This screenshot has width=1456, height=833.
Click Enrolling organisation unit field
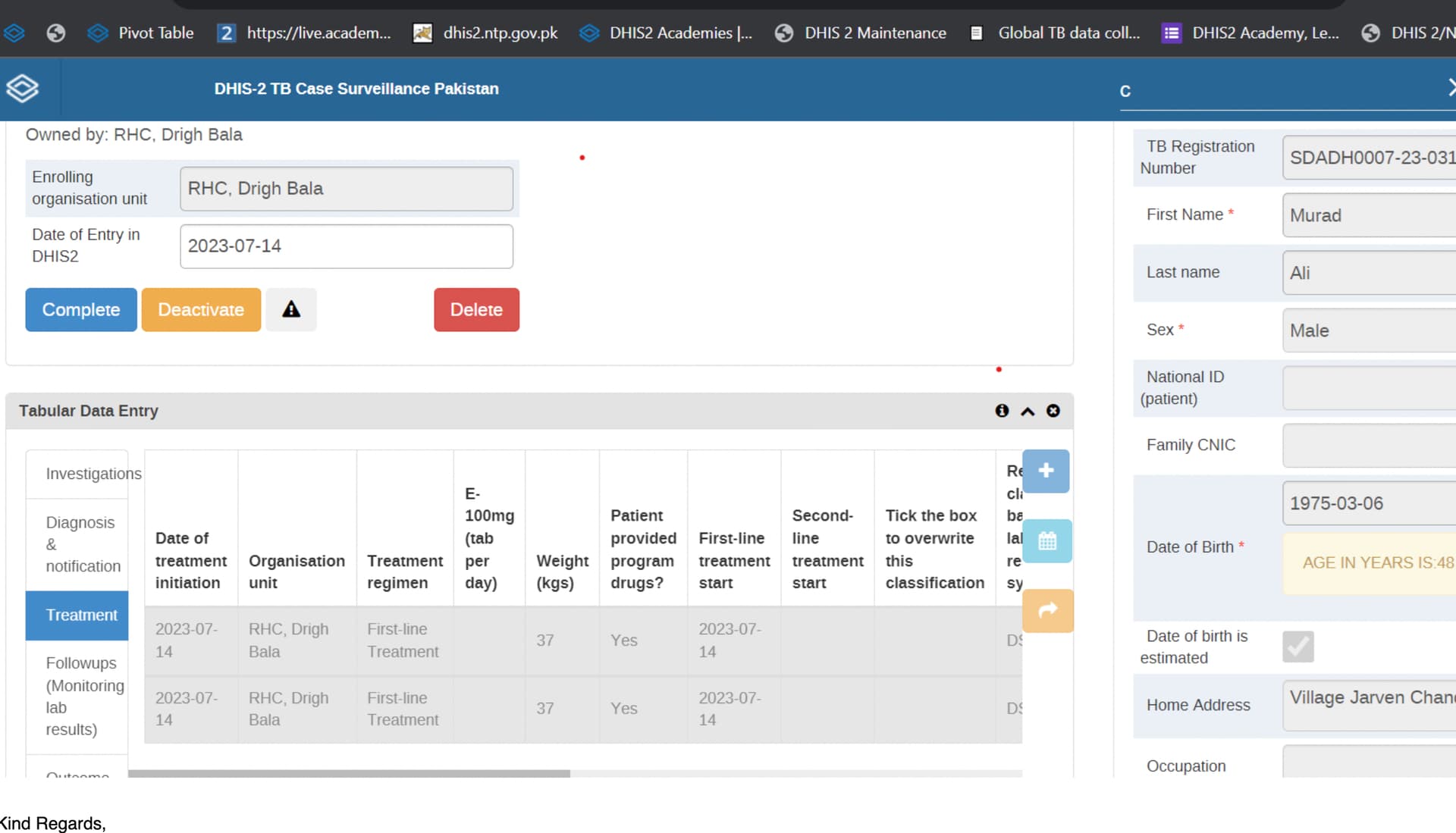346,189
